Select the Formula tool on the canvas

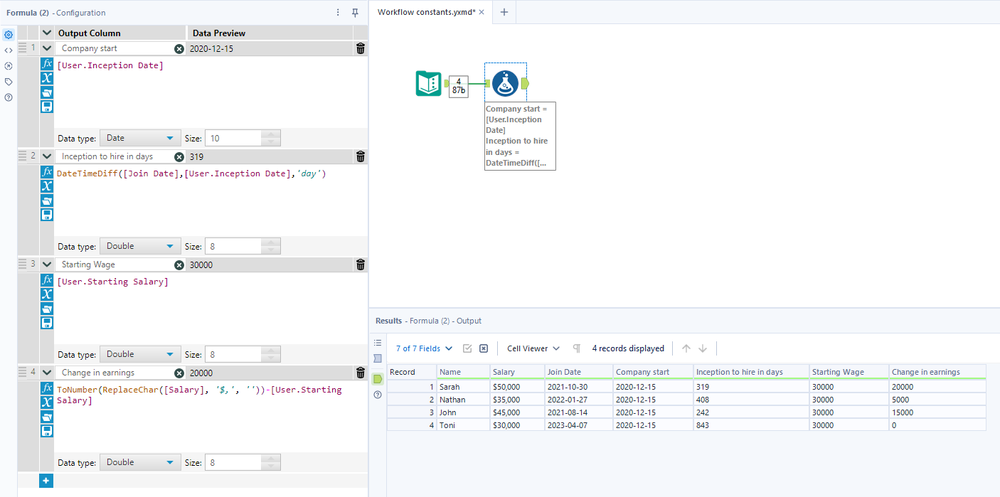coord(505,84)
